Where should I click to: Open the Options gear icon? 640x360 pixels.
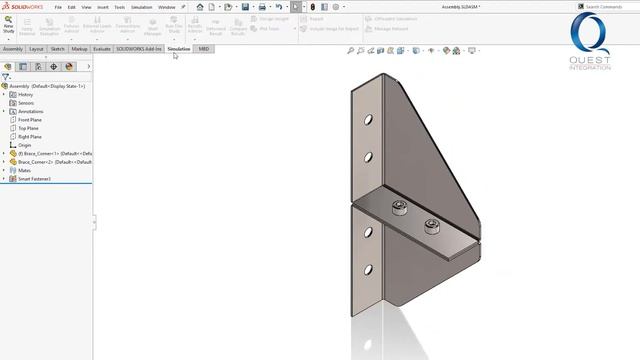tap(336, 7)
